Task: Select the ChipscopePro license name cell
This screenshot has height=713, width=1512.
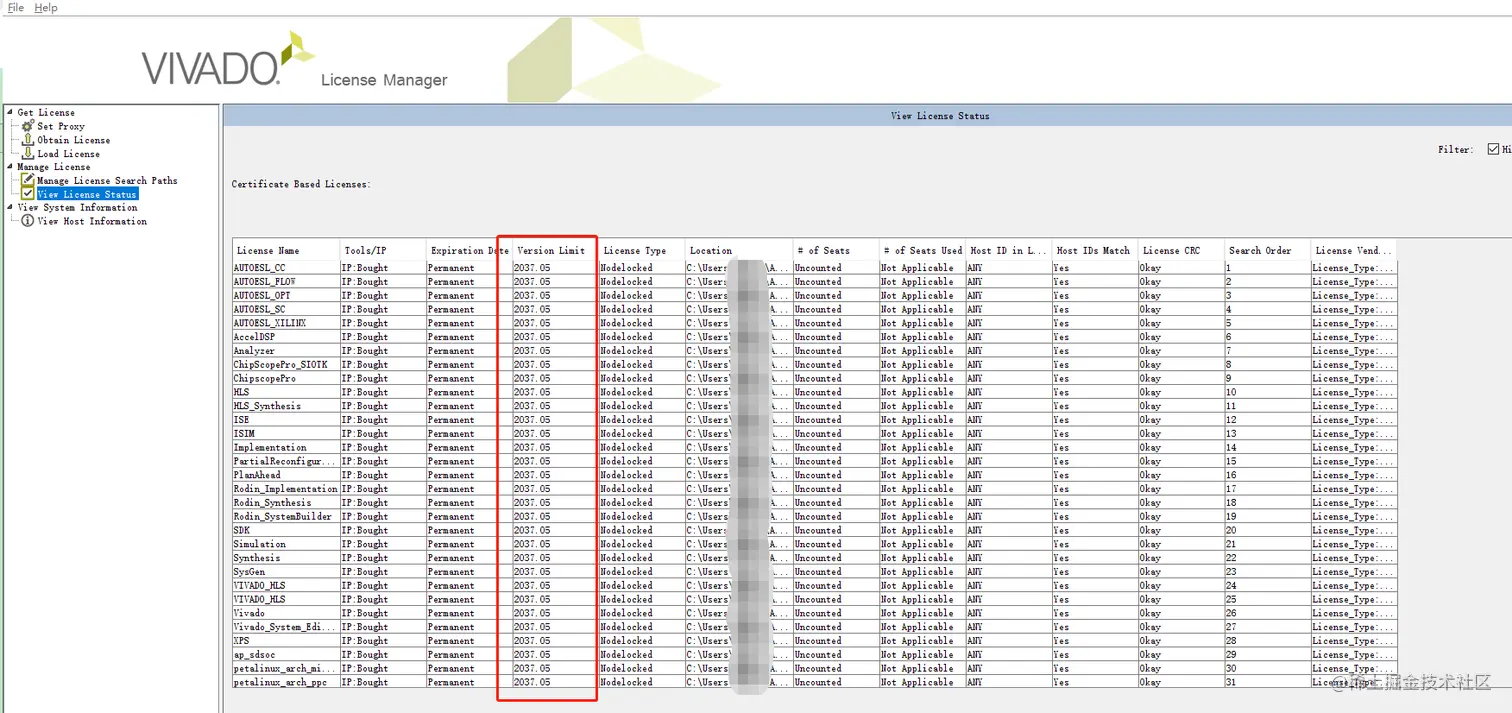Action: [286, 379]
